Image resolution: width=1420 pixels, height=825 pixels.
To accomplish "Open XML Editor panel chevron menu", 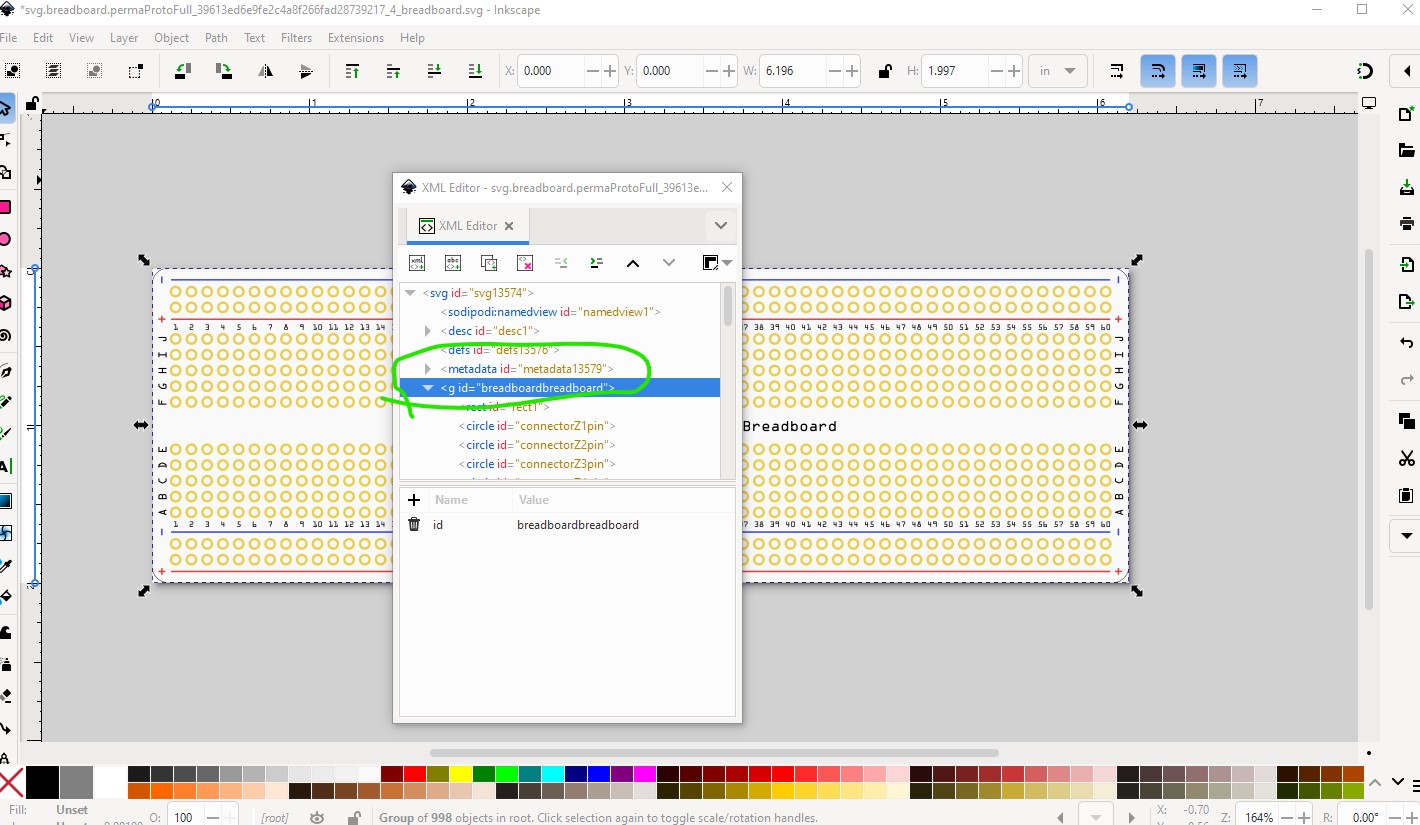I will (x=721, y=226).
